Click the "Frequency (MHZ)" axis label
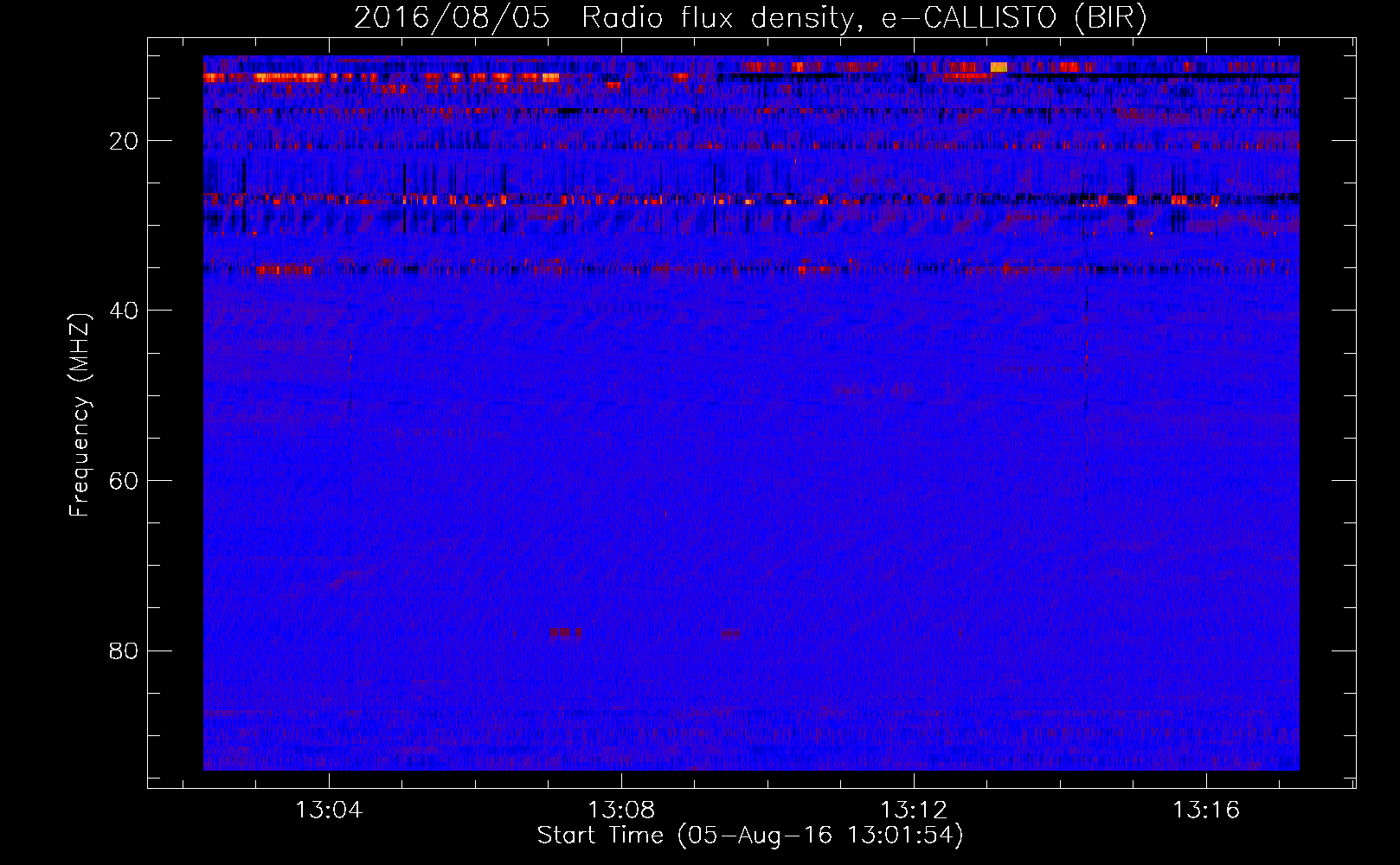The width and height of the screenshot is (1400, 865). 80,416
